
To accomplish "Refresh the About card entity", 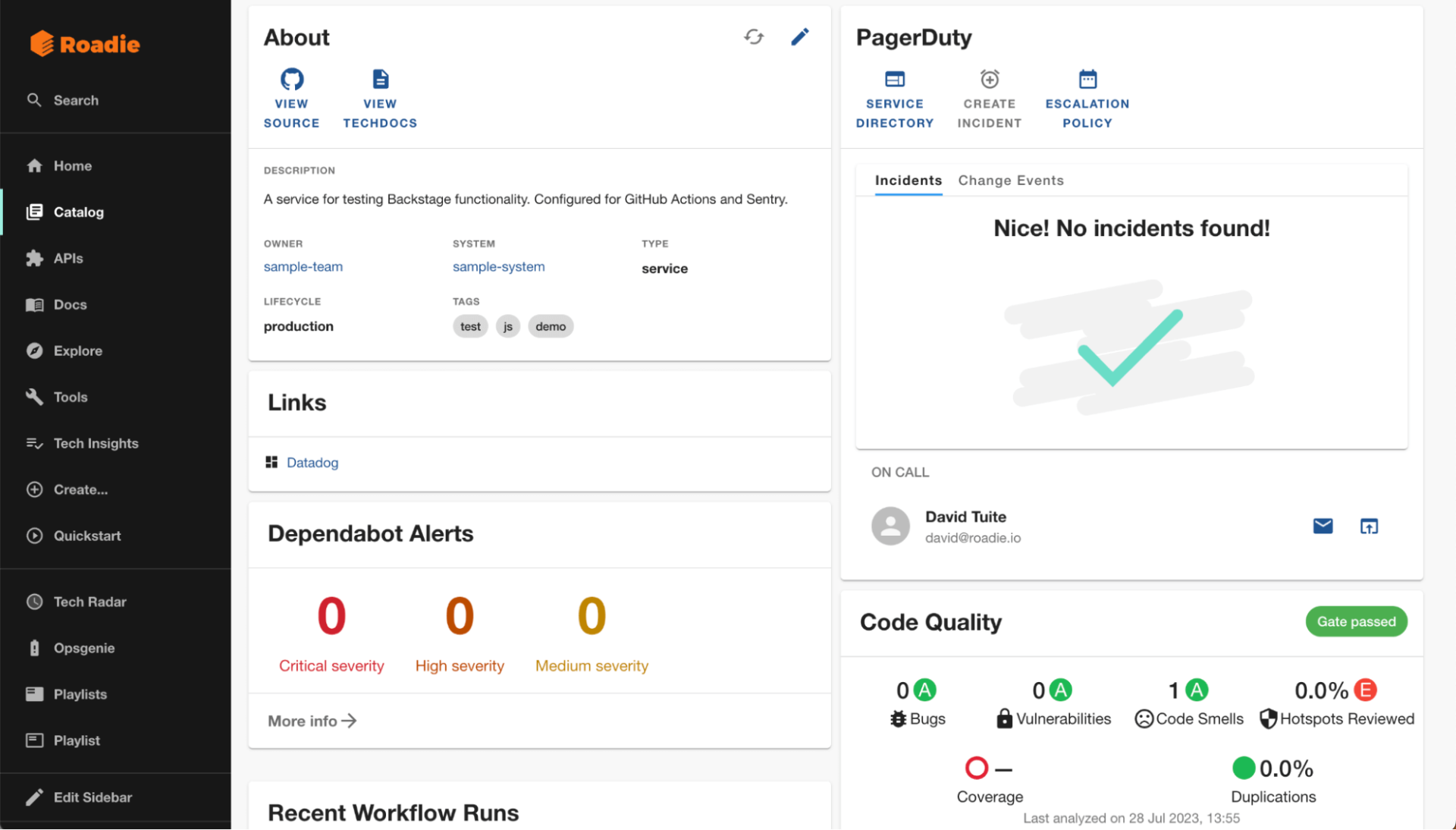I will point(753,37).
